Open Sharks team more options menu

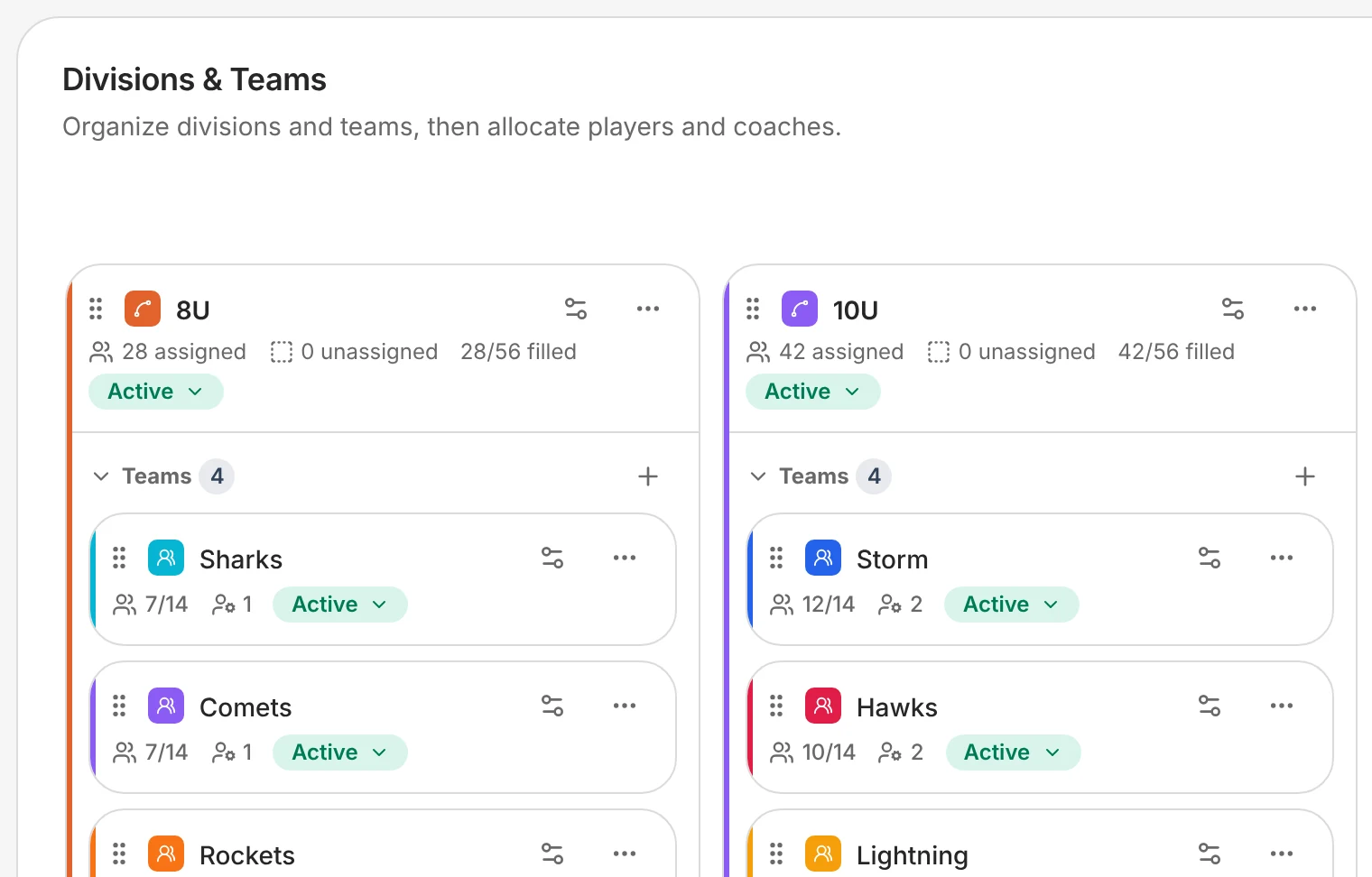pos(625,558)
